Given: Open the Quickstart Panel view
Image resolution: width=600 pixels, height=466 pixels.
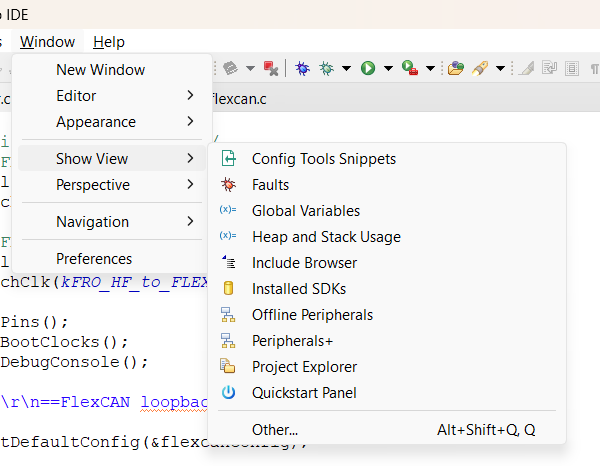Looking at the screenshot, I should 304,393.
